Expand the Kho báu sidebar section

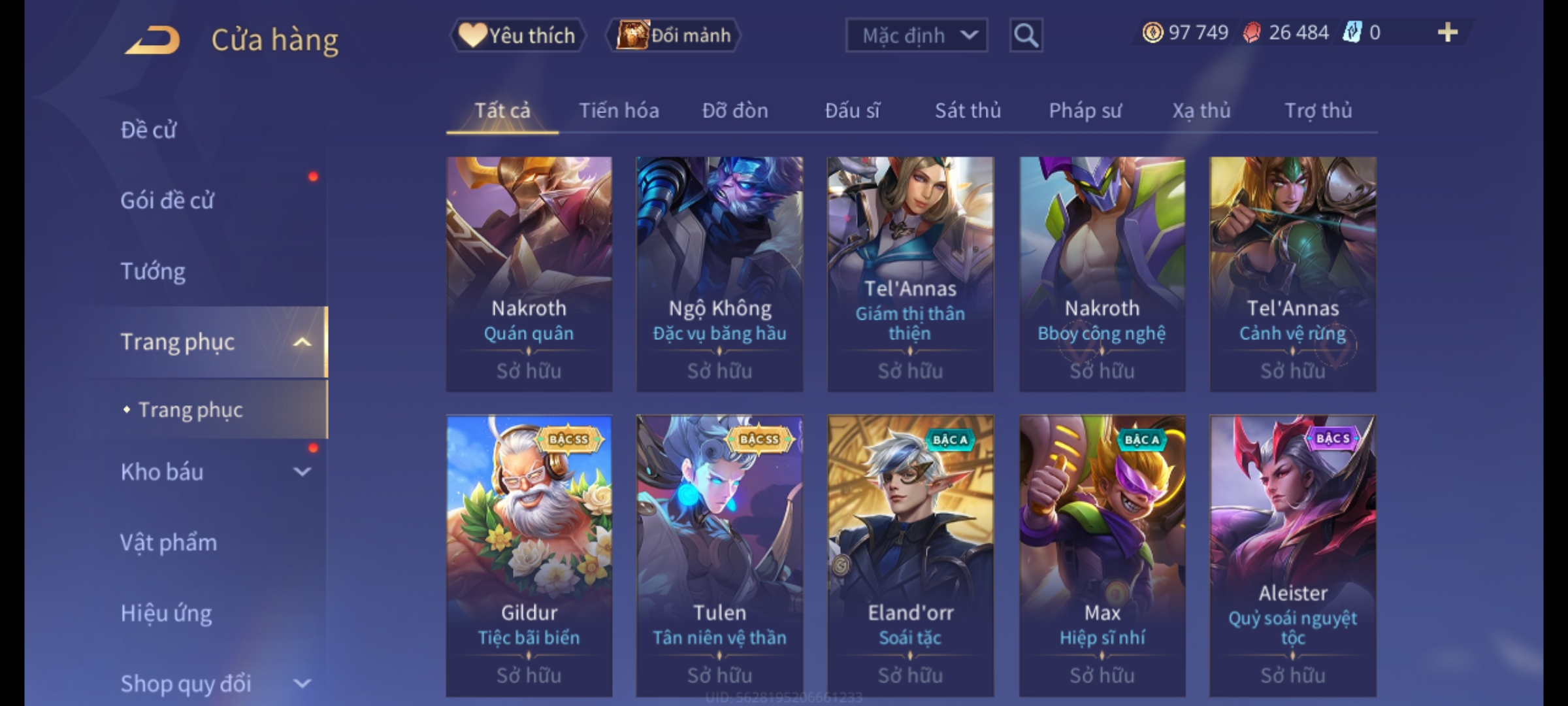tap(301, 471)
